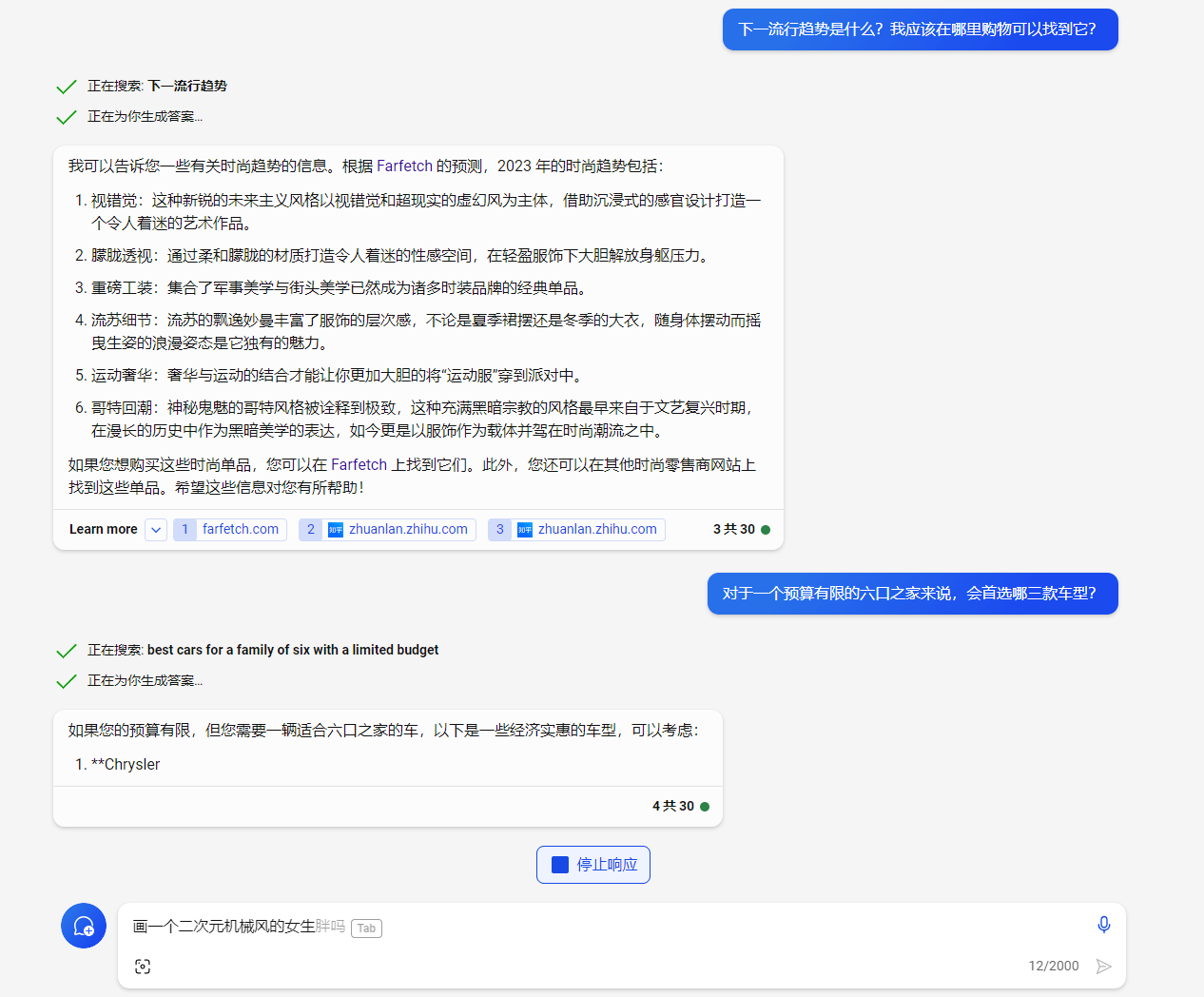Click the Zhihu logo in citation 2
The height and width of the screenshot is (997, 1204).
pos(336,529)
